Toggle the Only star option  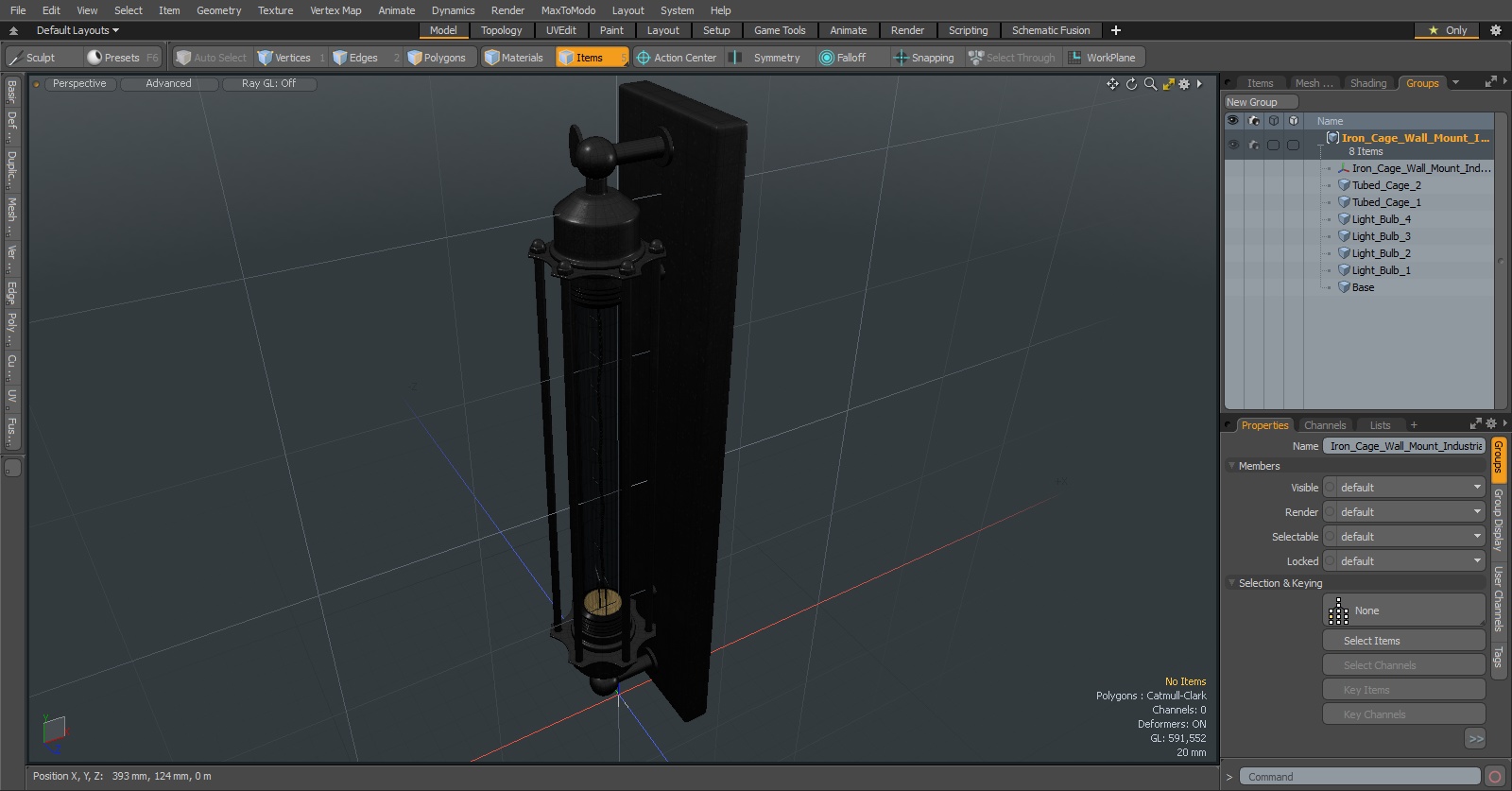coord(1448,30)
